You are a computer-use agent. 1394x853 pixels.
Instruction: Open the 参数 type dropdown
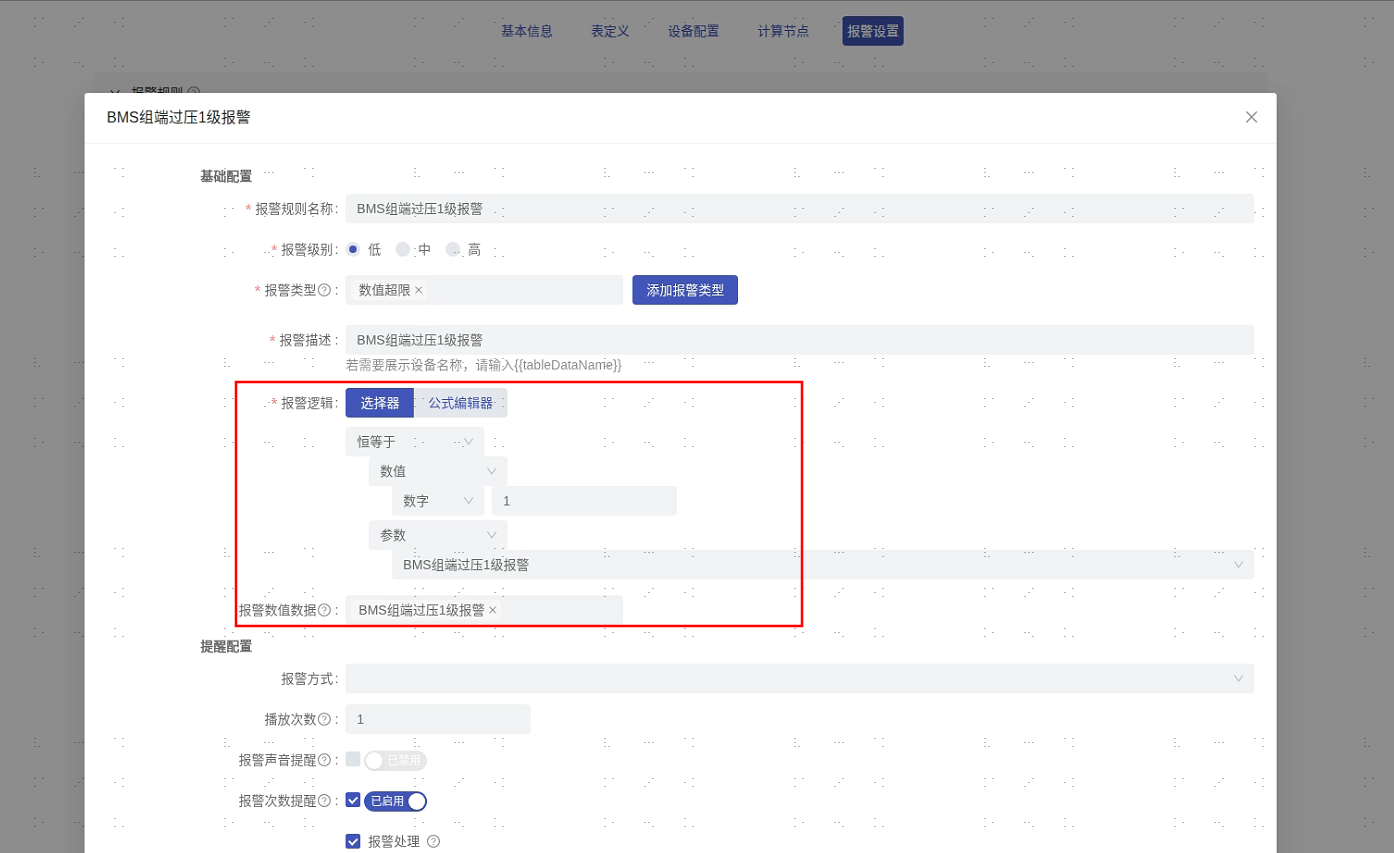[x=437, y=535]
